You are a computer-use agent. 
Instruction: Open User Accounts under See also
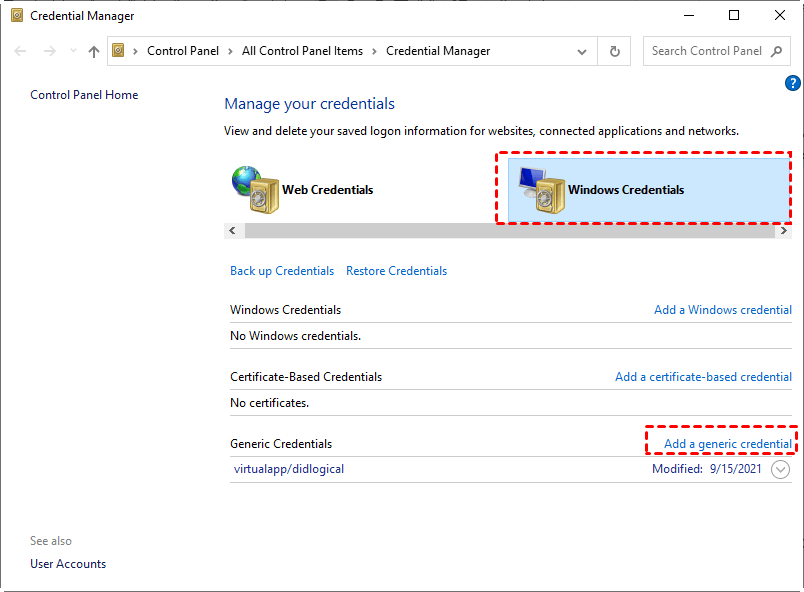pyautogui.click(x=68, y=564)
